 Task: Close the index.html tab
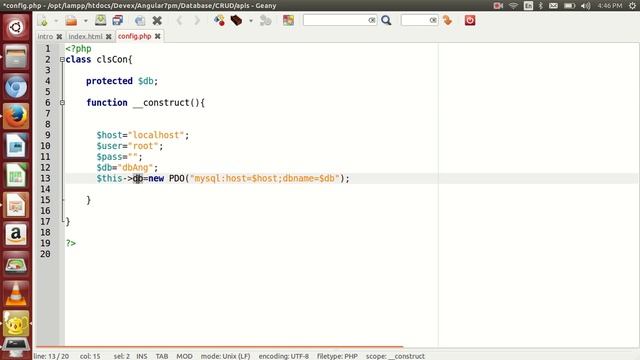(109, 37)
